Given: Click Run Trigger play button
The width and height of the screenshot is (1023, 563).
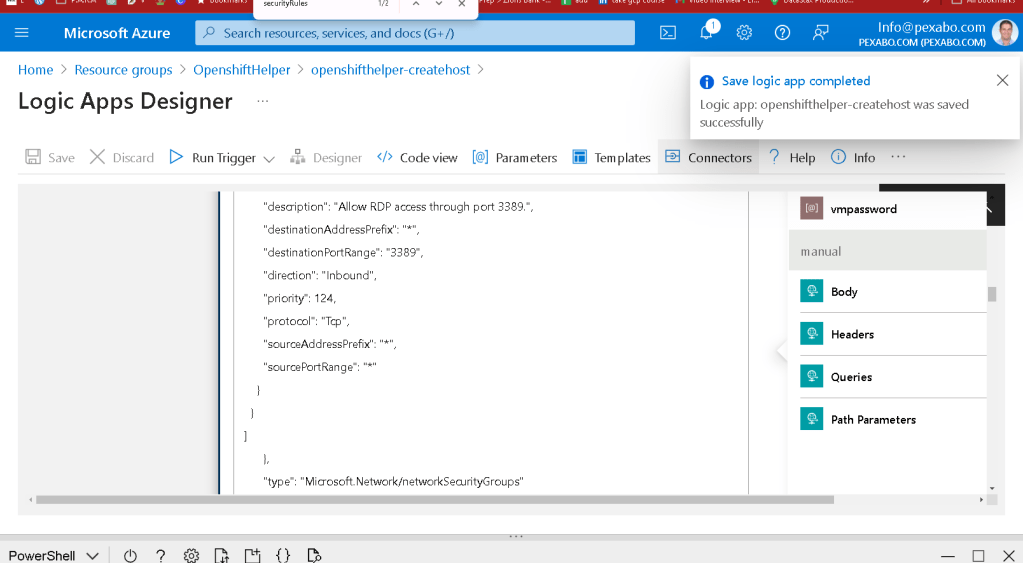Looking at the screenshot, I should [x=176, y=157].
